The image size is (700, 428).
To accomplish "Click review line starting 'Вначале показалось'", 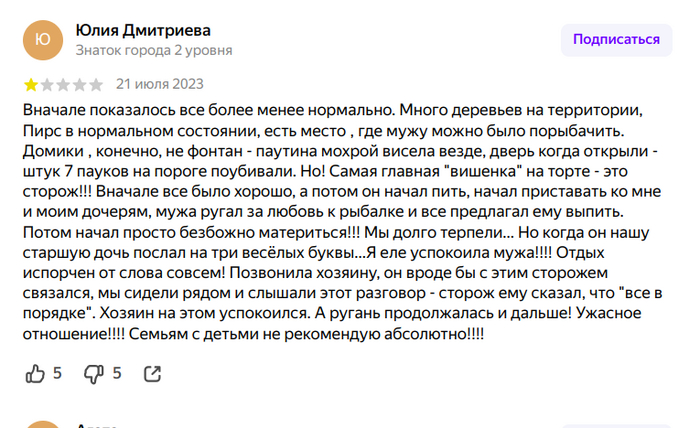I will (333, 110).
